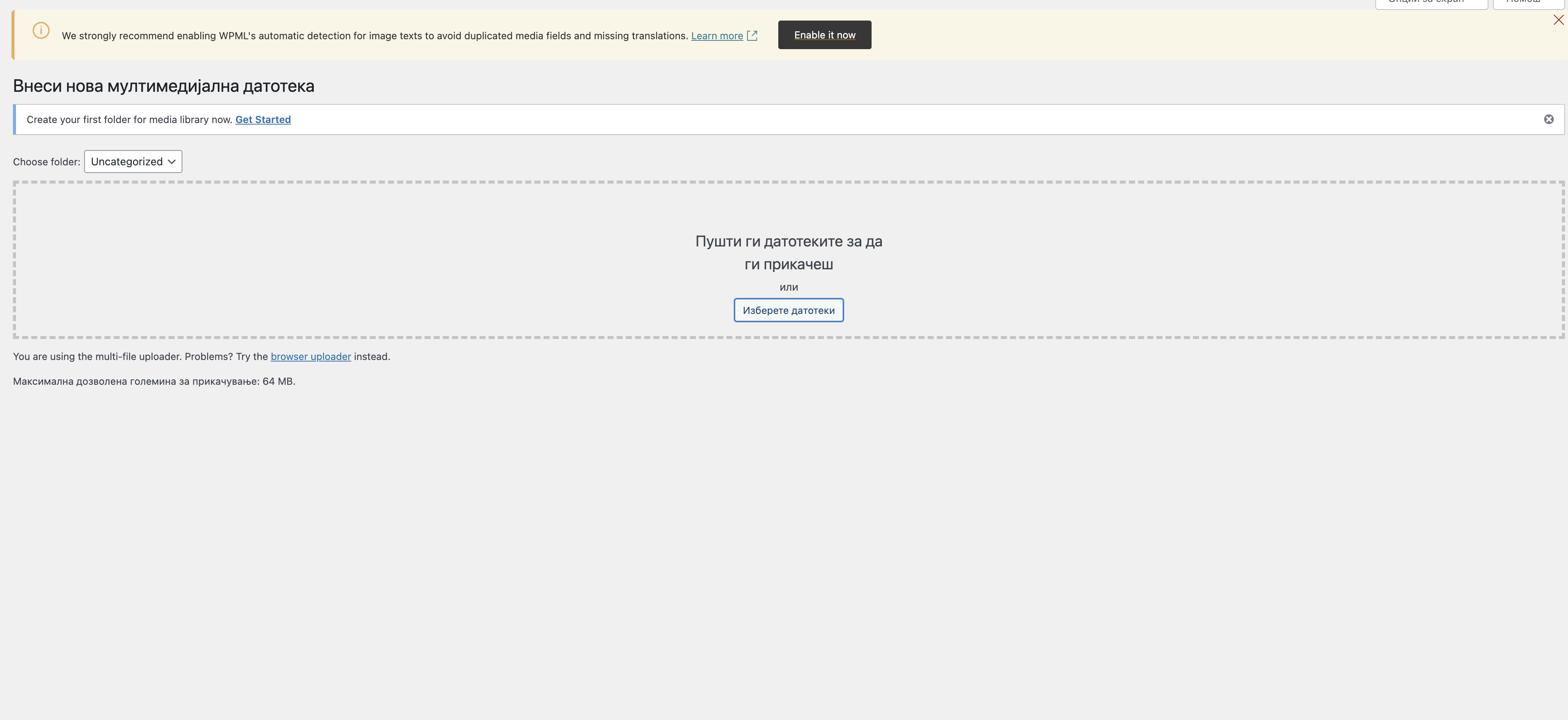1568x720 pixels.
Task: Click Изберете датотеки button
Action: [788, 310]
